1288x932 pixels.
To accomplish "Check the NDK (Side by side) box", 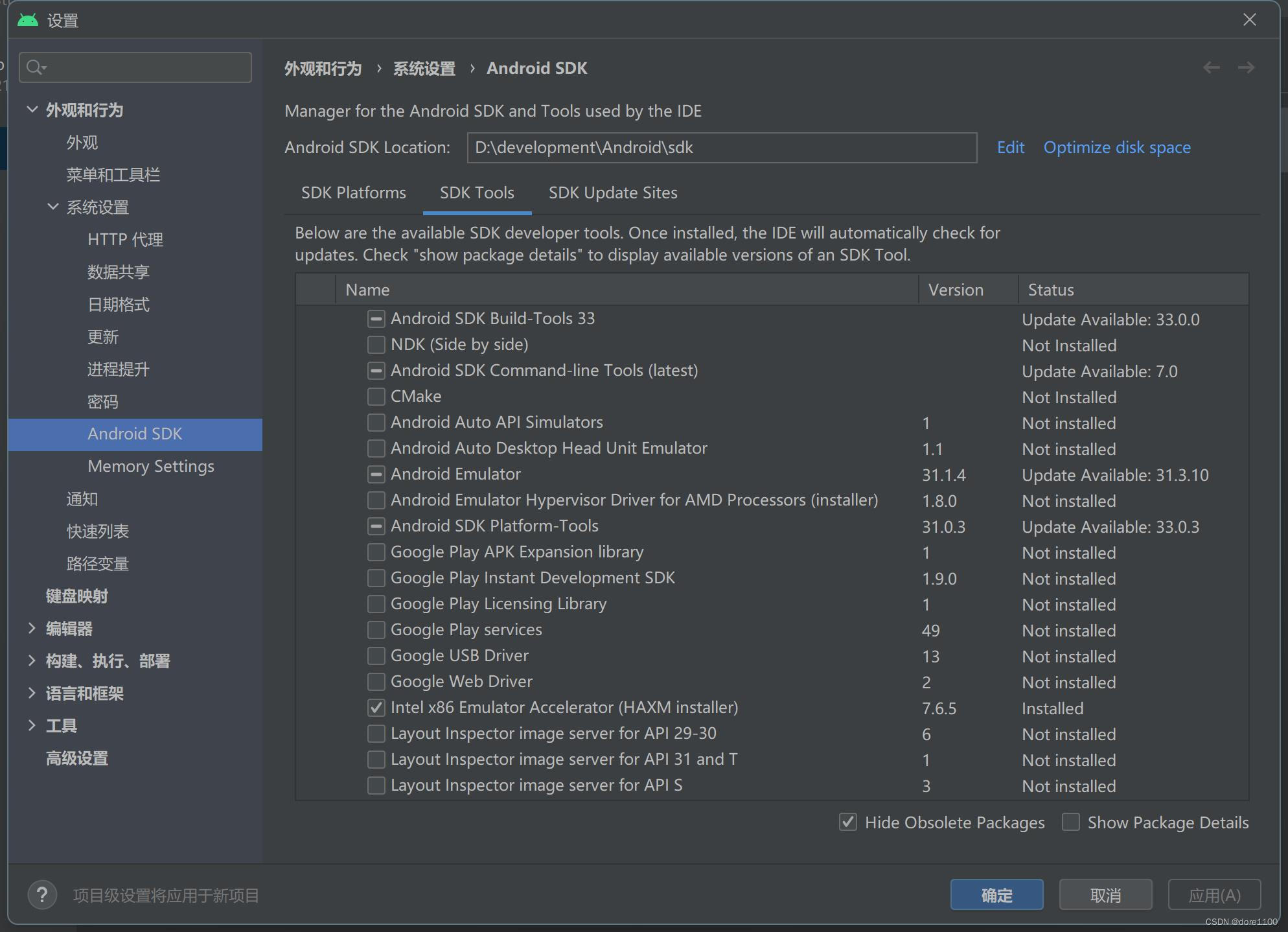I will (x=376, y=345).
